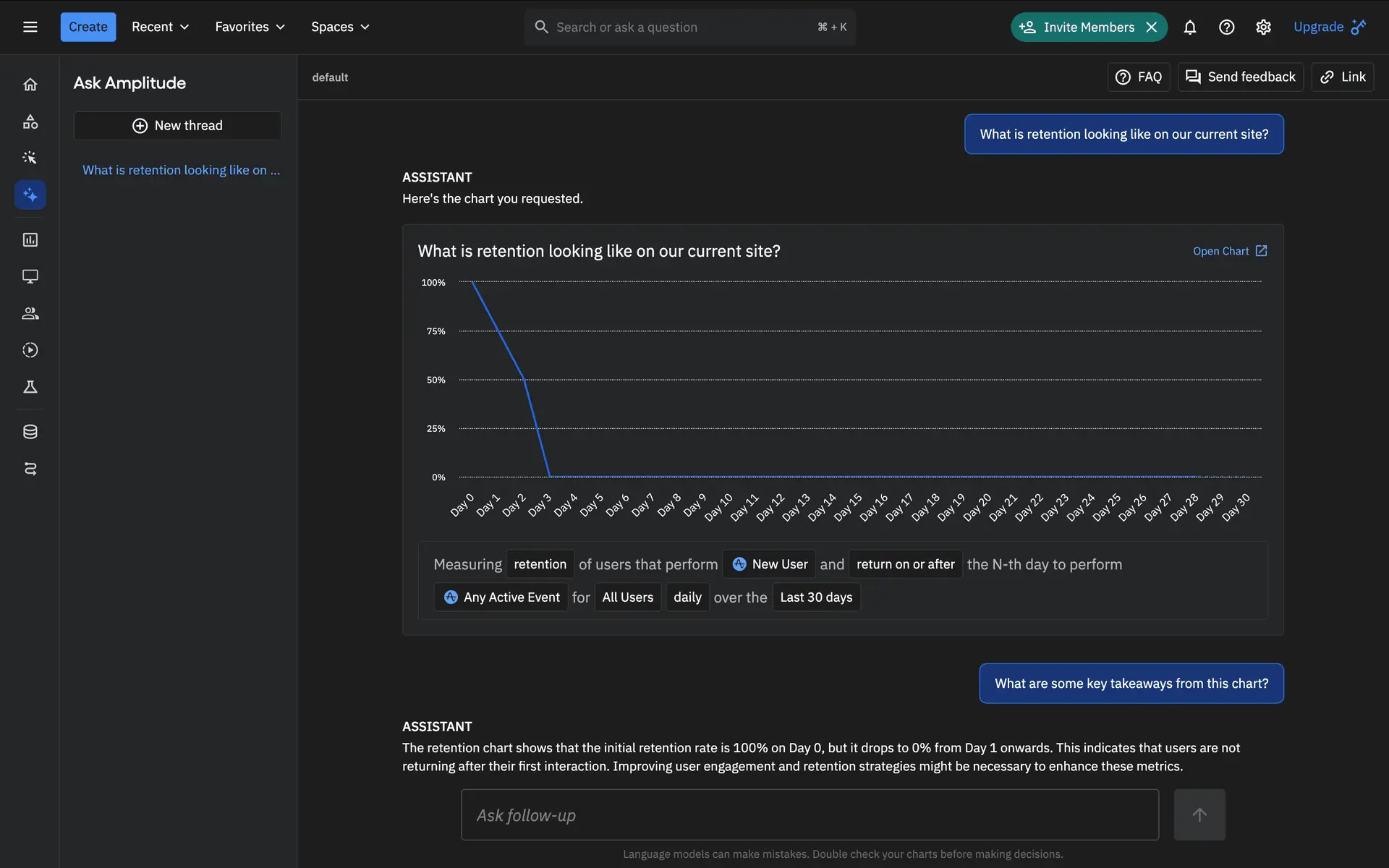The height and width of the screenshot is (868, 1389).
Task: Click the Create button
Action: click(88, 27)
